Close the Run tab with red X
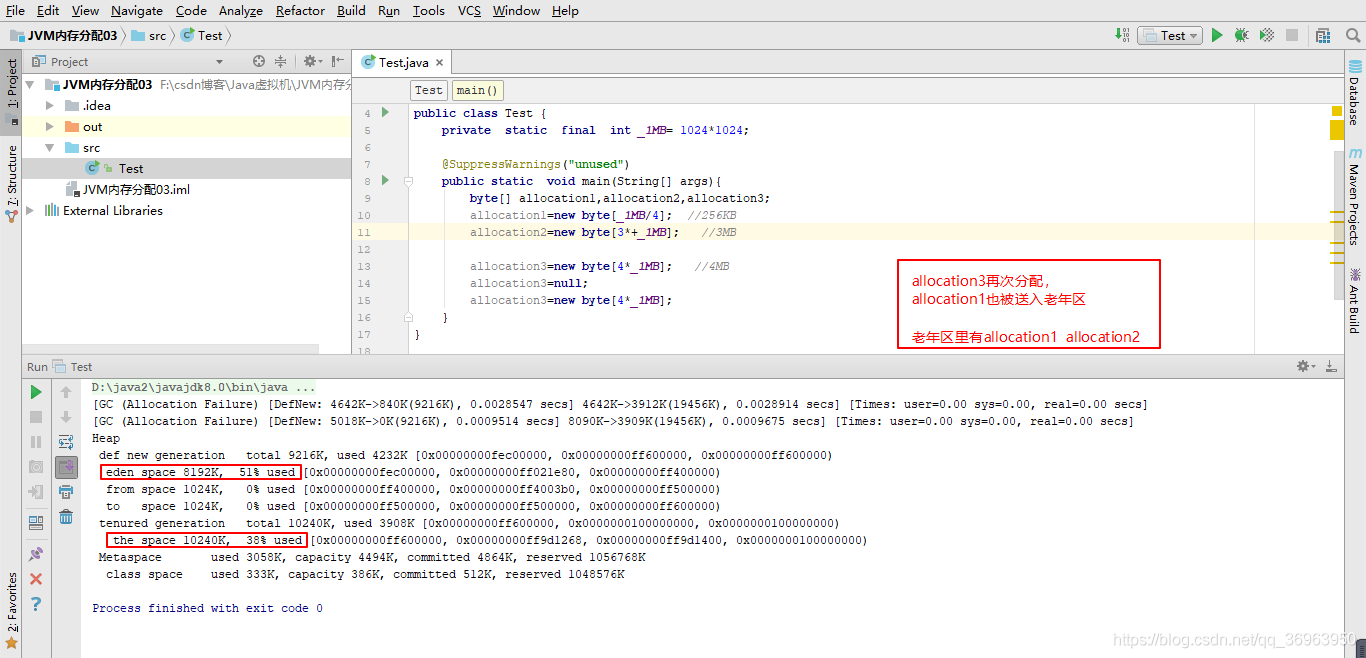Screen dimensions: 1366x658 tap(36, 579)
